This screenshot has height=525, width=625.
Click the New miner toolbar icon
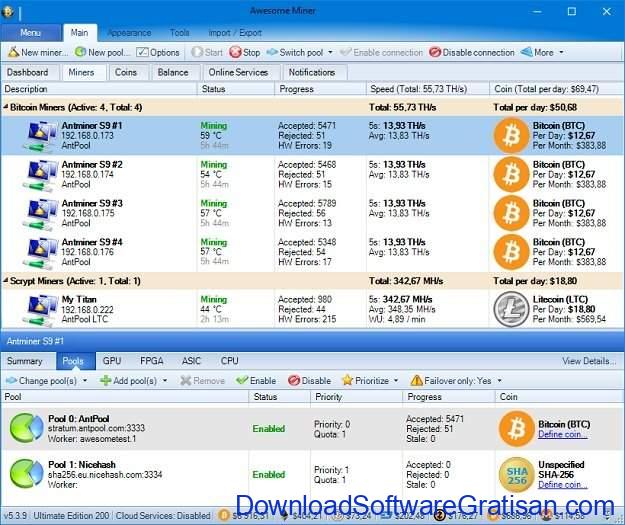[14, 52]
